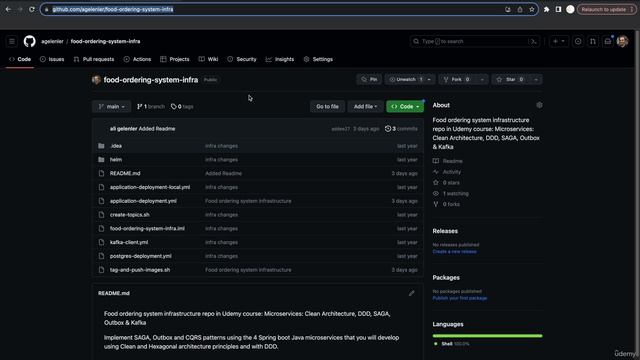Open browser extensions puzzle icon
Screen dimensions: 640x360
point(547,9)
